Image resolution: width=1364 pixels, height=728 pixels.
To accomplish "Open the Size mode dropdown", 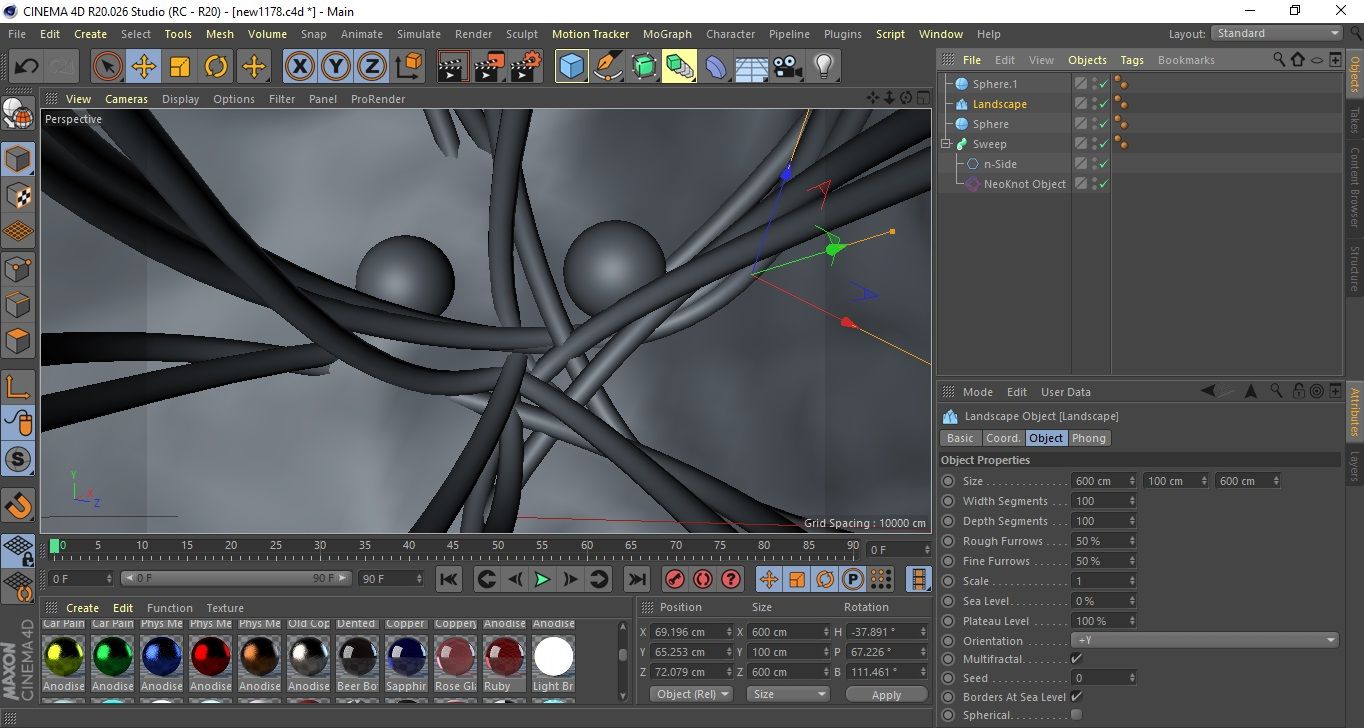I will (789, 694).
